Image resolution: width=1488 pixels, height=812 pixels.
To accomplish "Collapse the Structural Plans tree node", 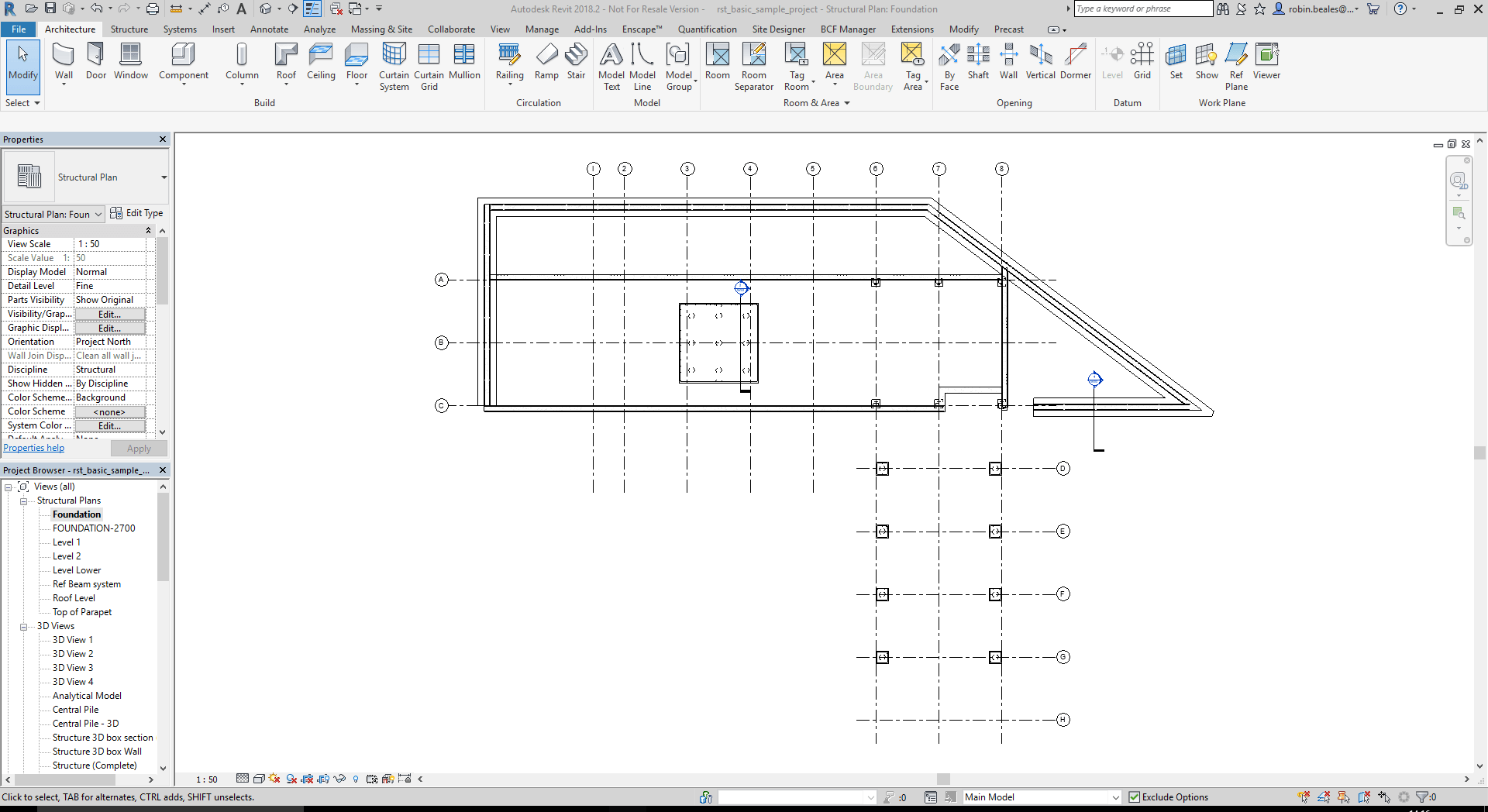I will (23, 501).
